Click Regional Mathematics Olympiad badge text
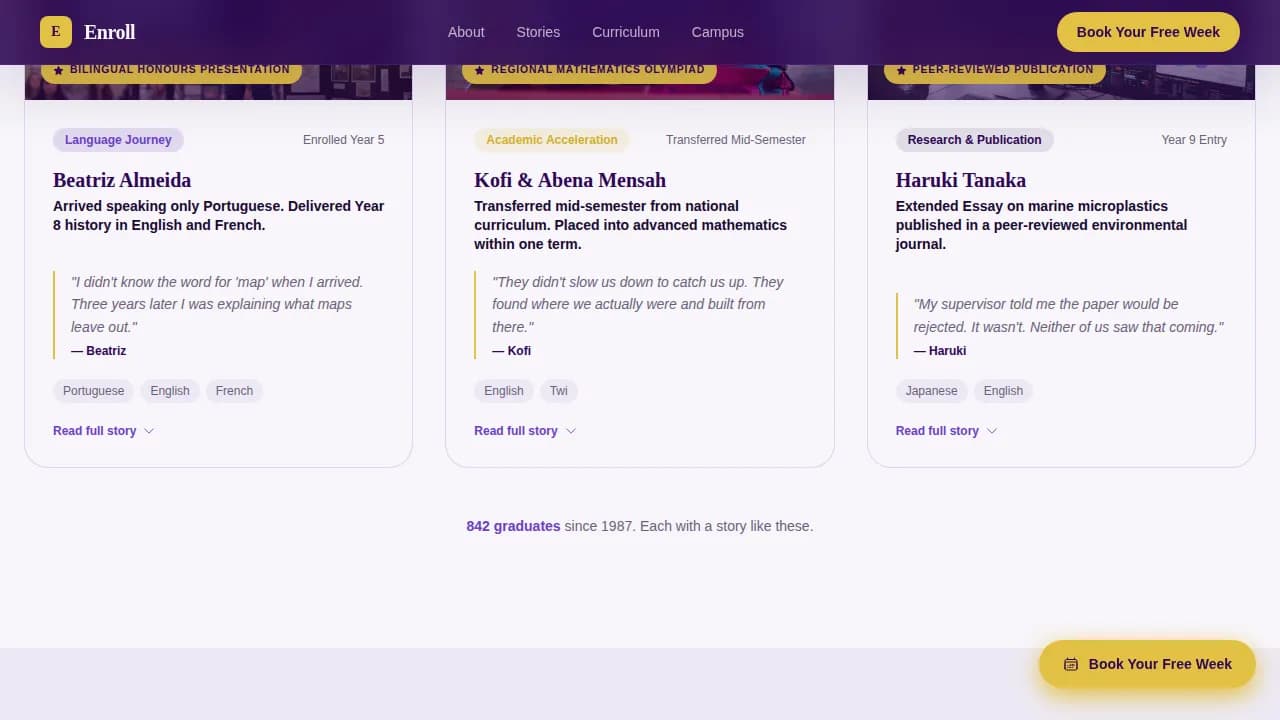 (598, 70)
